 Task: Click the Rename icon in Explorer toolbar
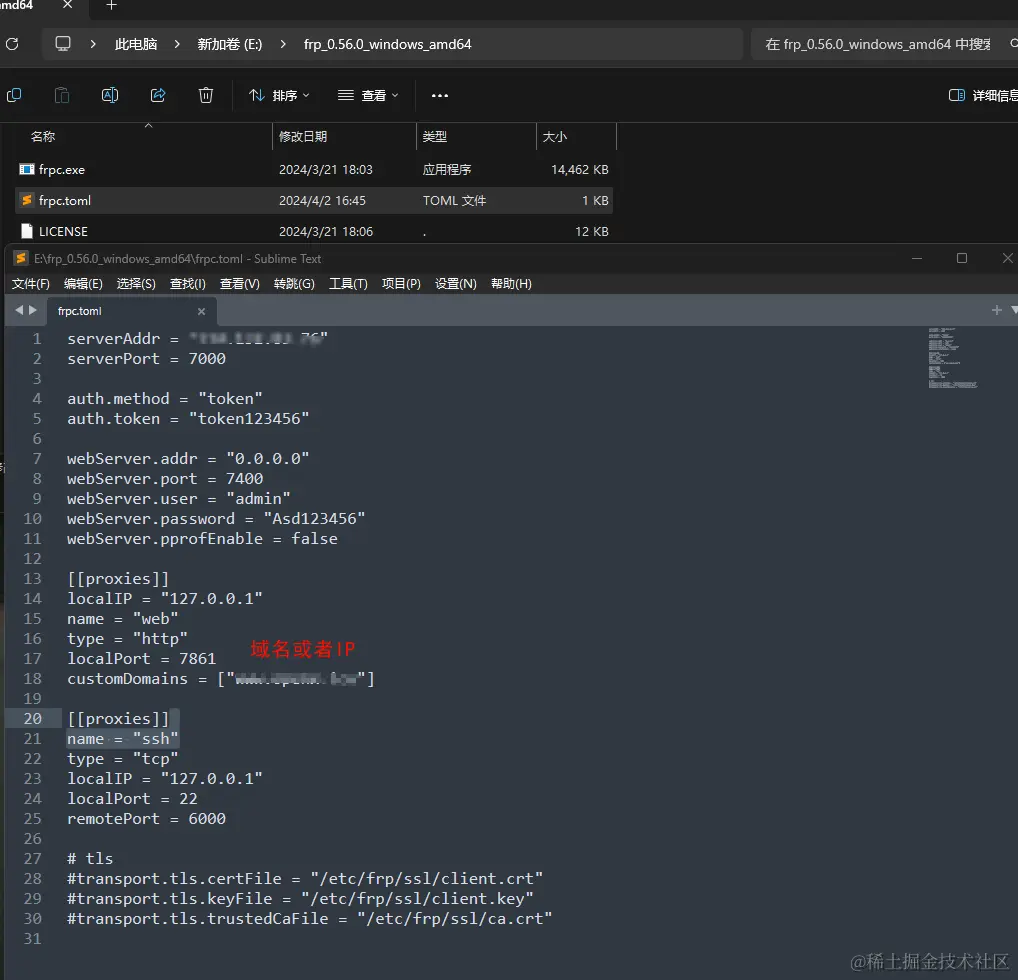110,95
